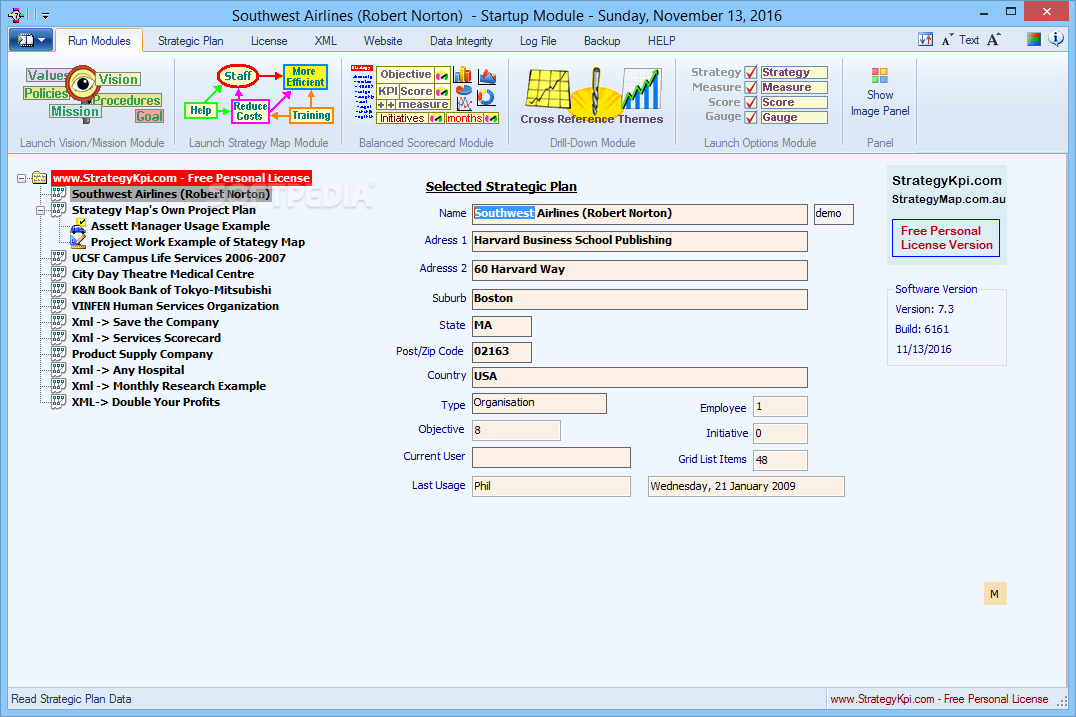Viewport: 1076px width, 717px height.
Task: Click the Adress 2 field 60 Harvard Way
Action: [x=640, y=270]
